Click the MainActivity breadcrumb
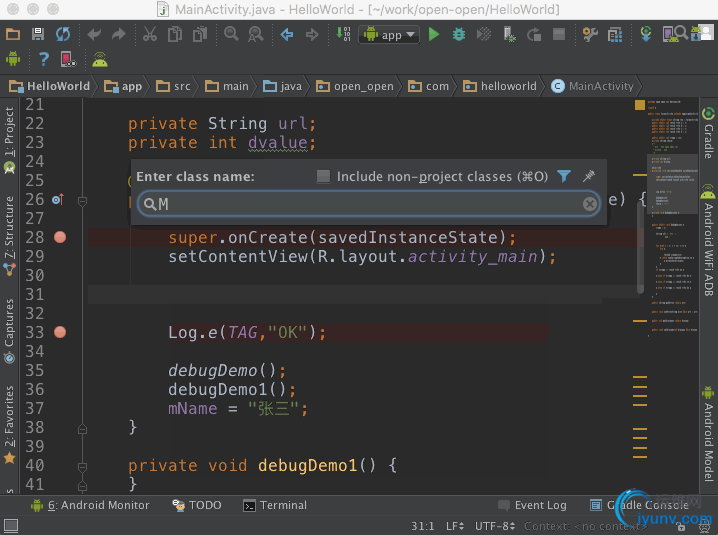Screen dimensions: 718x535 point(592,86)
